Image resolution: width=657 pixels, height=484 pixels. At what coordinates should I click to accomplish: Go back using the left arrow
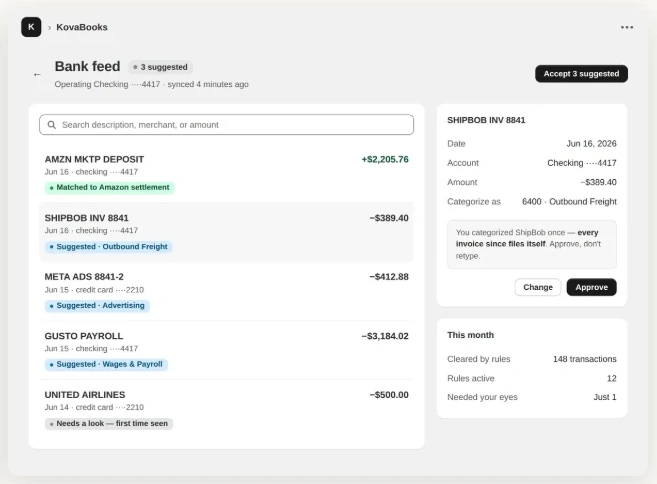coord(37,75)
